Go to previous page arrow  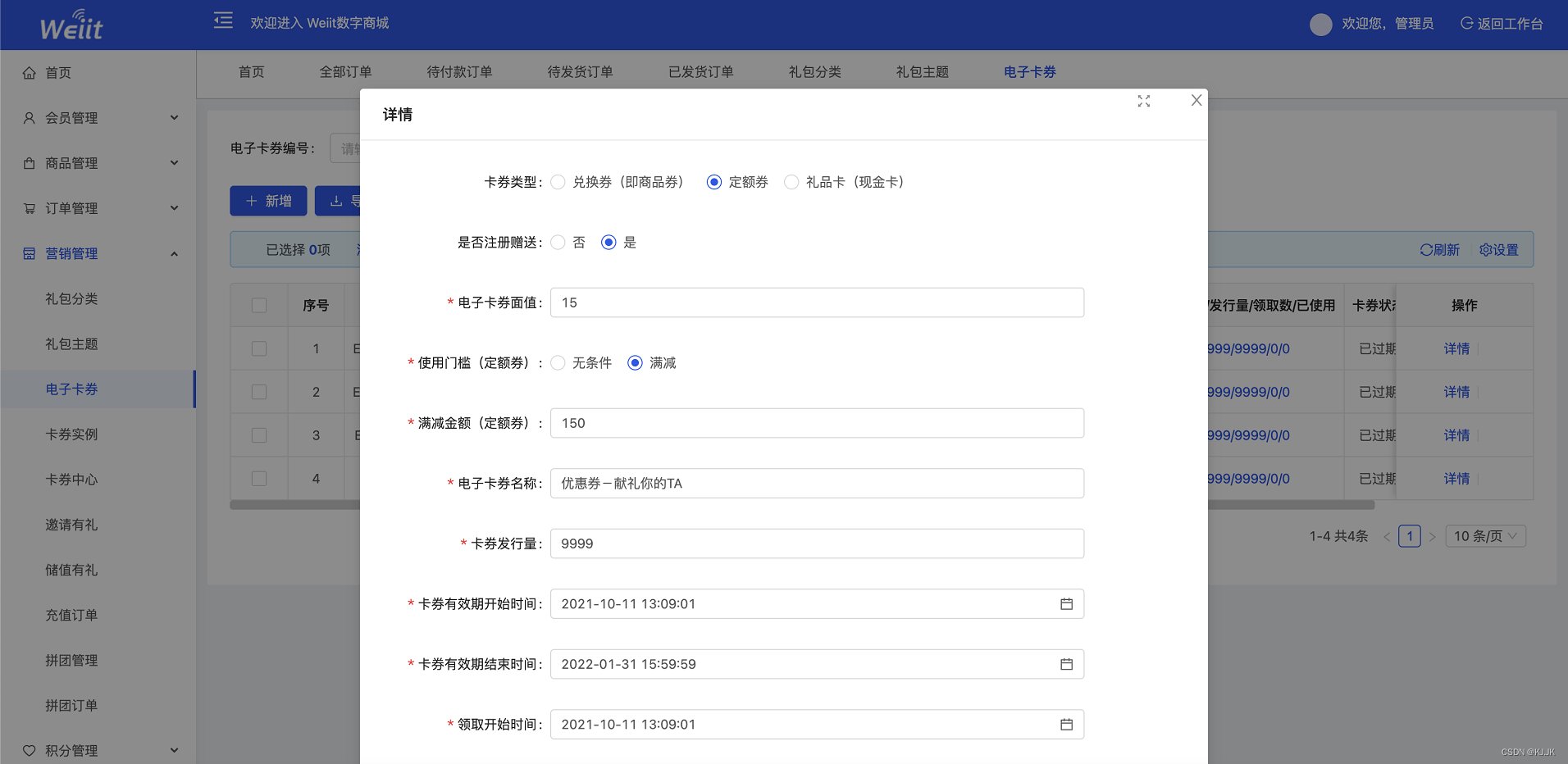click(1387, 537)
